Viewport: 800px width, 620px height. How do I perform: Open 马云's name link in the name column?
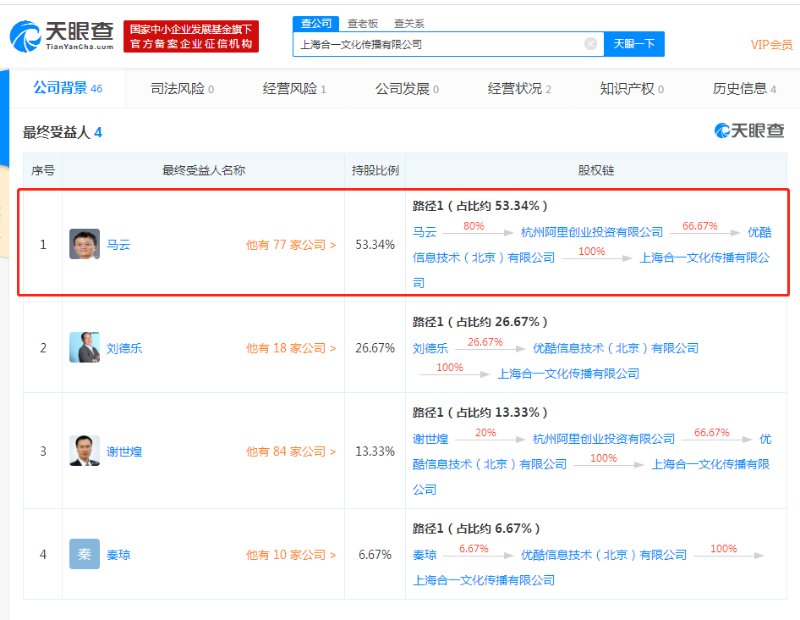[118, 245]
